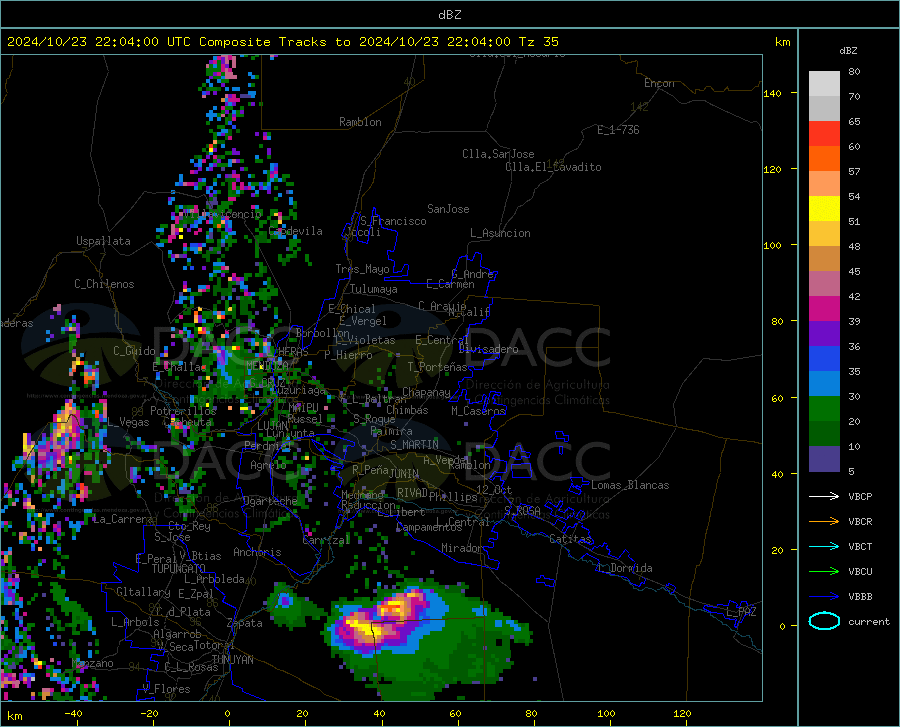
Task: Click the orange 57 dBZ color swatch
Action: pyautogui.click(x=824, y=159)
